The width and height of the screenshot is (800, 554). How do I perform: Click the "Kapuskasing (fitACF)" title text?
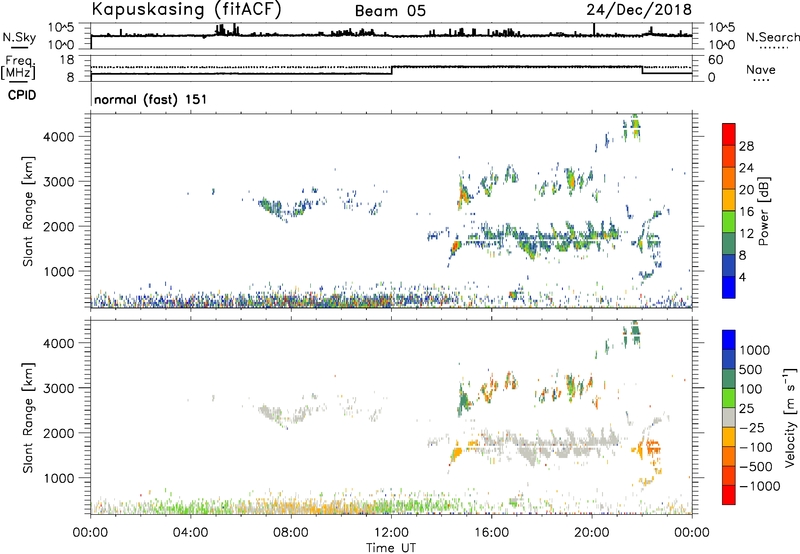186,9
